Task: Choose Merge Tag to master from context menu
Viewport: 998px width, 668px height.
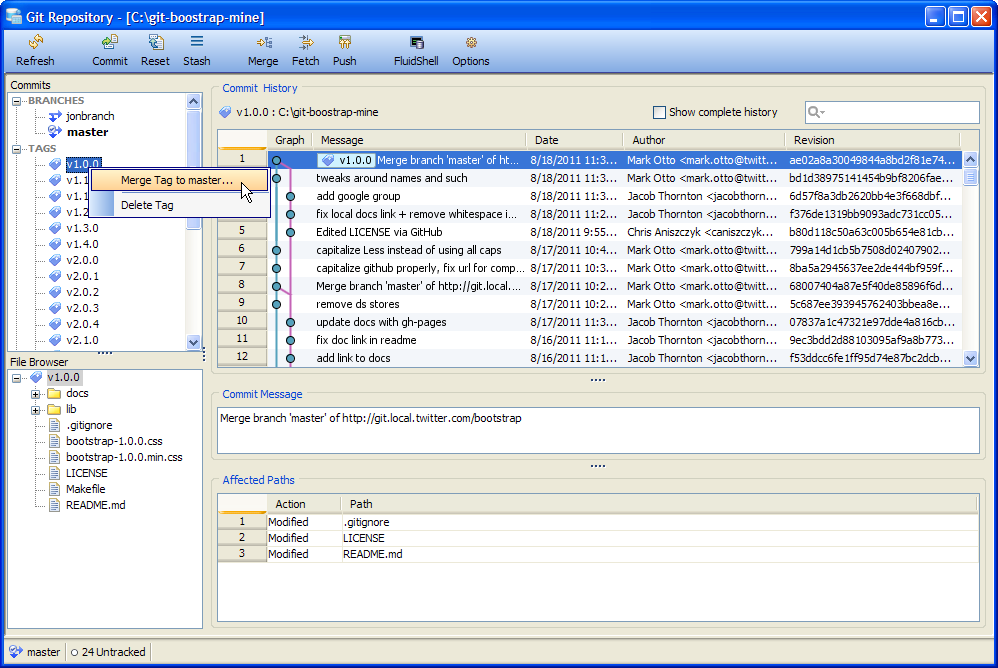Action: click(x=179, y=180)
